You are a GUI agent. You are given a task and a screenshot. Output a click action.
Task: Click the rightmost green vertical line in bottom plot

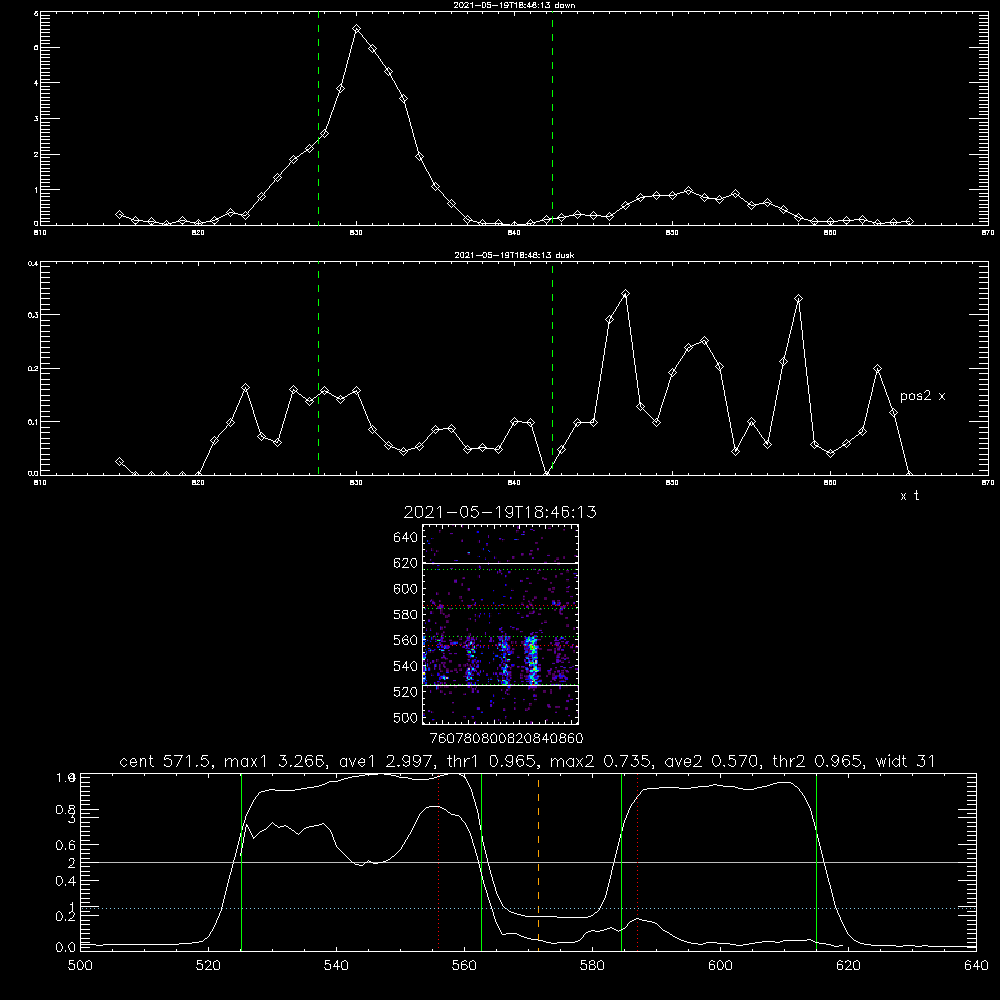(816, 861)
